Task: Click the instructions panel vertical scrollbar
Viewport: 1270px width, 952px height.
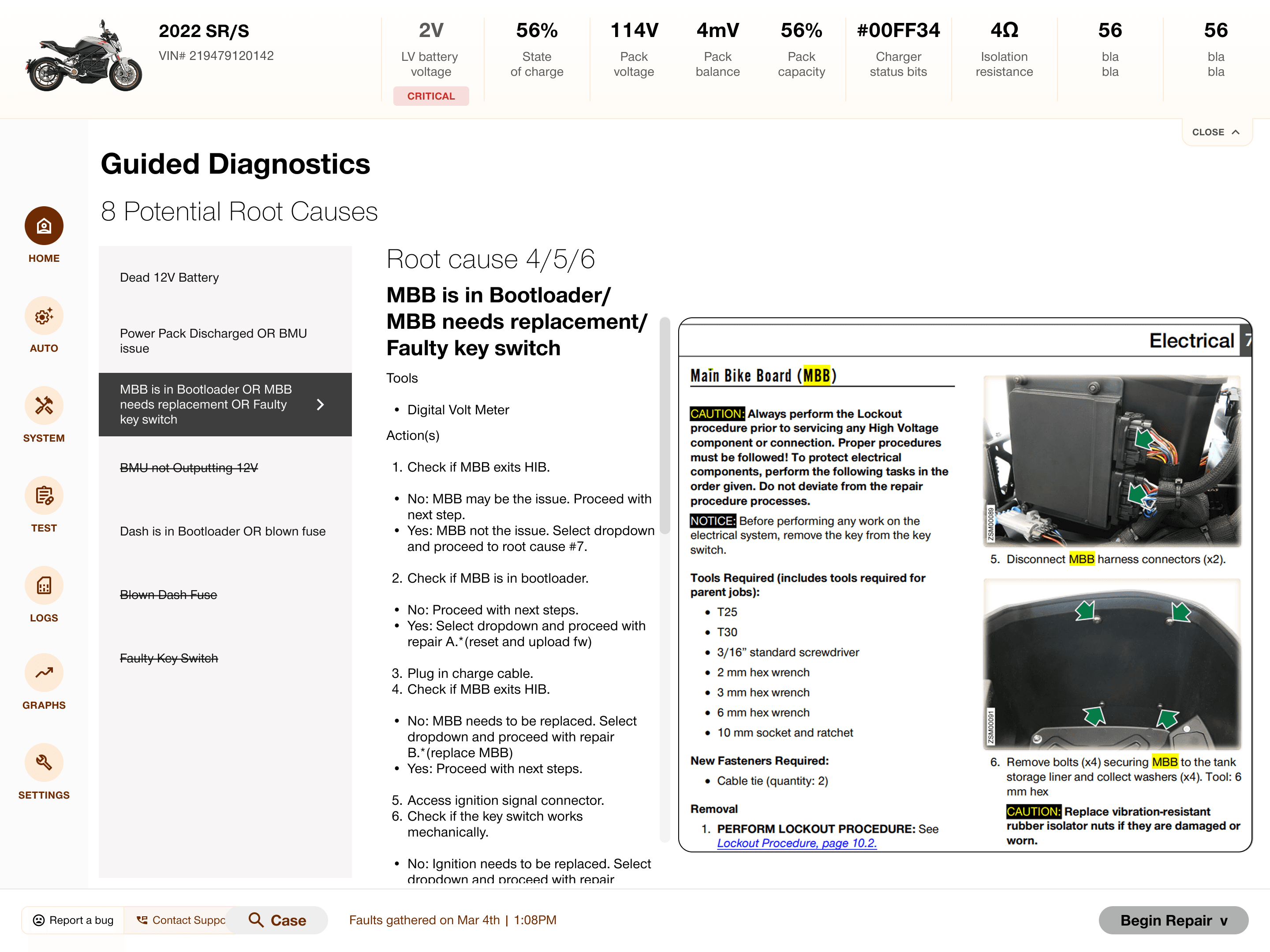Action: coord(665,424)
